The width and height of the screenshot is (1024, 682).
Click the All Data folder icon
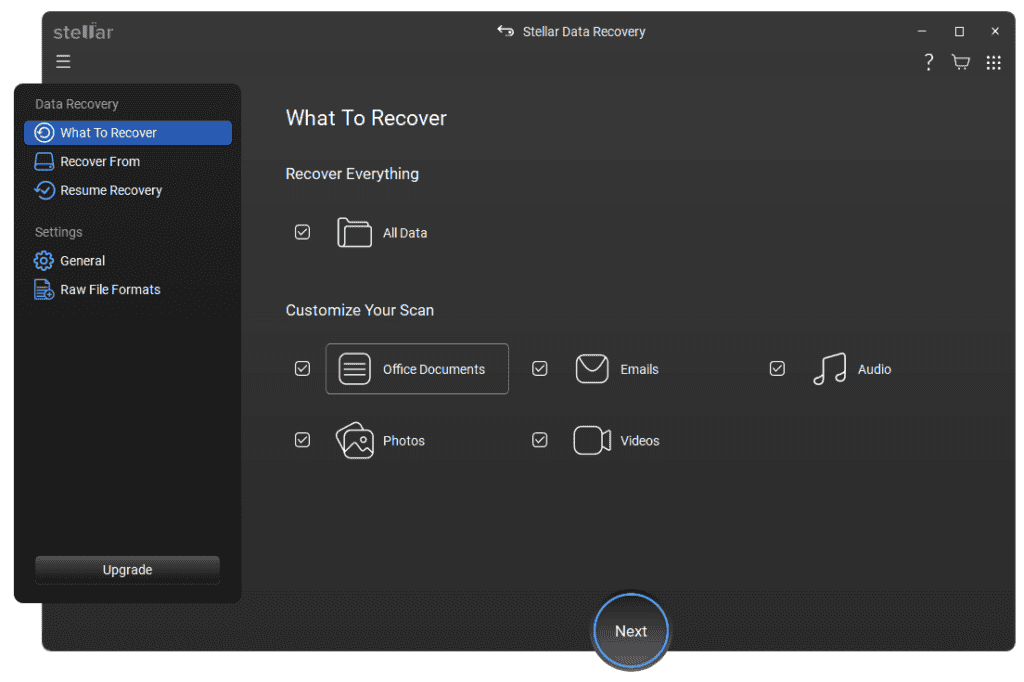coord(354,232)
